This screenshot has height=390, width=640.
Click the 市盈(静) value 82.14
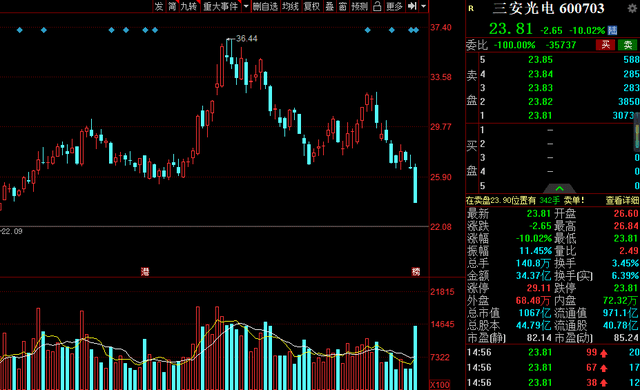pos(539,338)
